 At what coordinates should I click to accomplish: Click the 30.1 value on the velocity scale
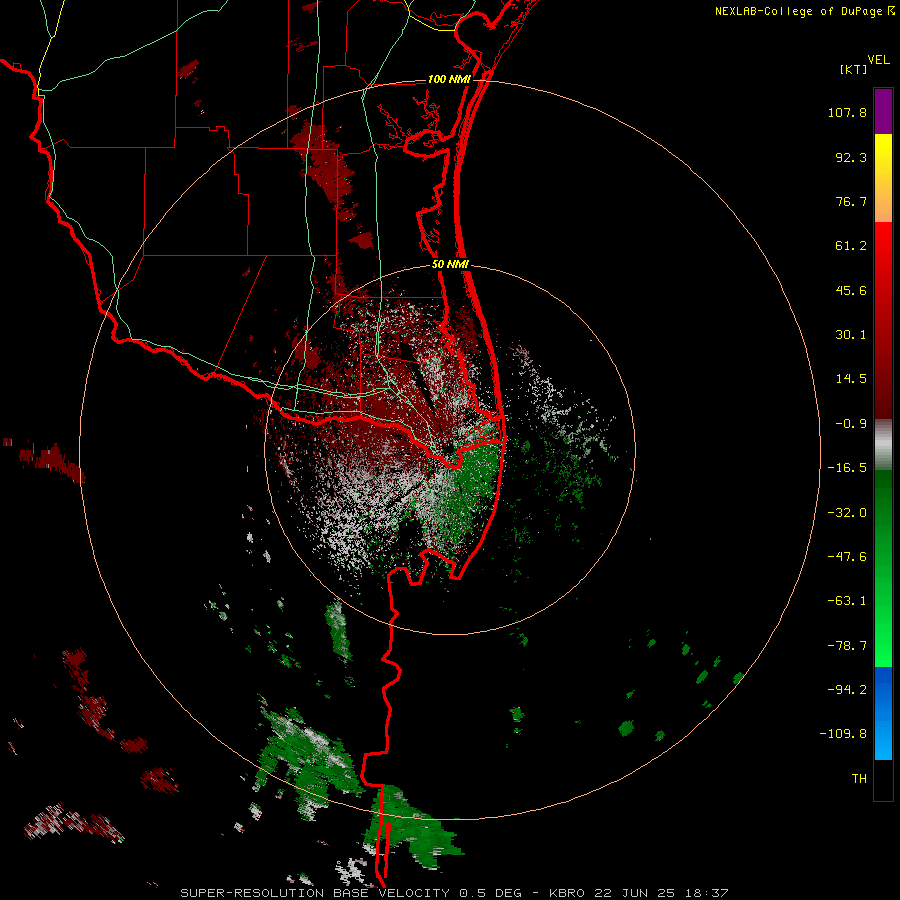pos(851,335)
